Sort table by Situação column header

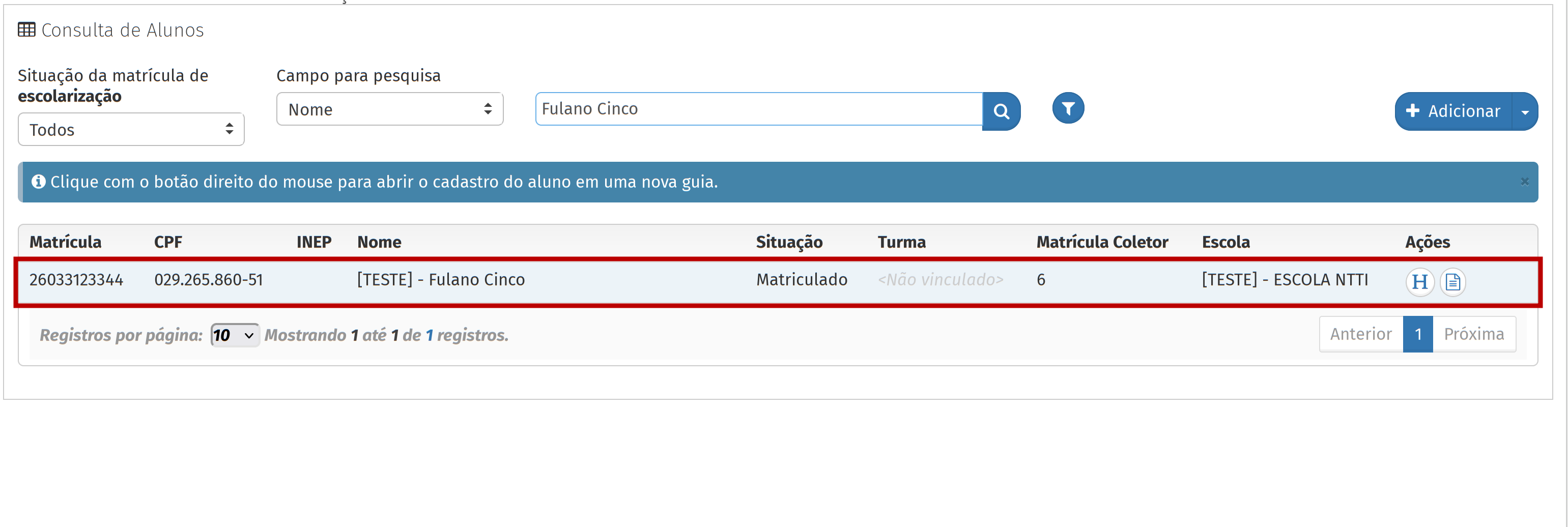coord(789,242)
